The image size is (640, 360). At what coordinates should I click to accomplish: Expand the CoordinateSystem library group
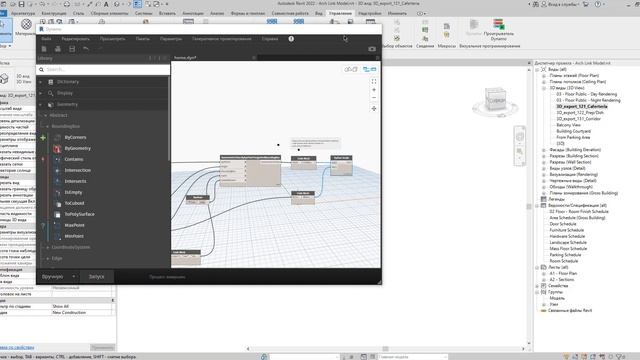pyautogui.click(x=48, y=247)
